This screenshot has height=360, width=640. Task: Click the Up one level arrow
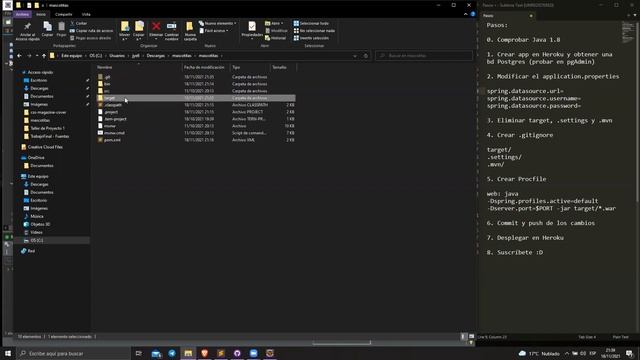pyautogui.click(x=44, y=56)
